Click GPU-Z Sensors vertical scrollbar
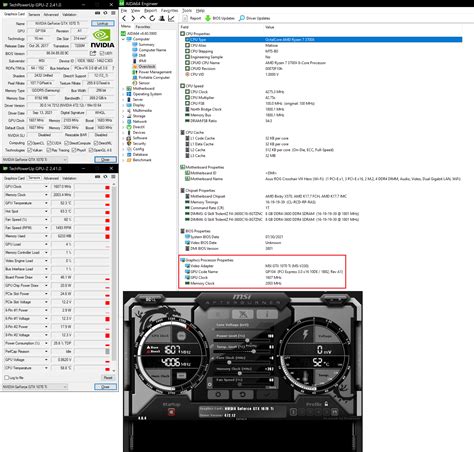This screenshot has height=452, width=474. pos(114,277)
